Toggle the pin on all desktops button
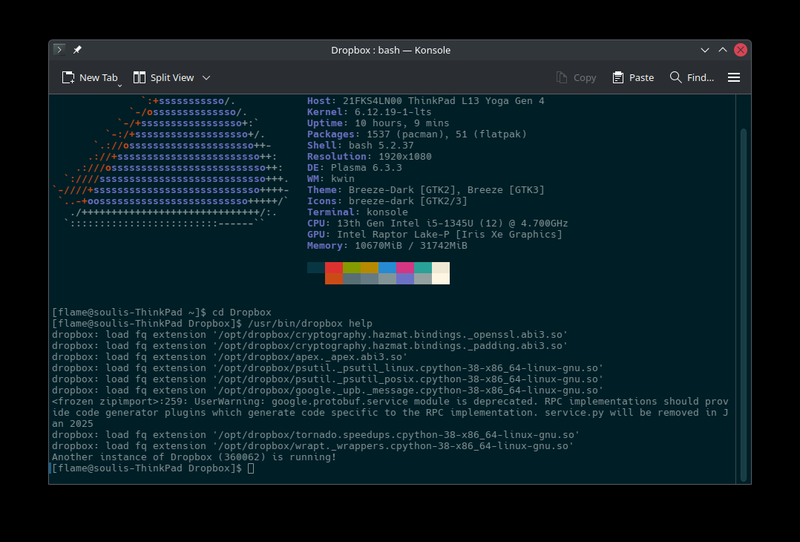The height and width of the screenshot is (542, 800). pyautogui.click(x=78, y=50)
